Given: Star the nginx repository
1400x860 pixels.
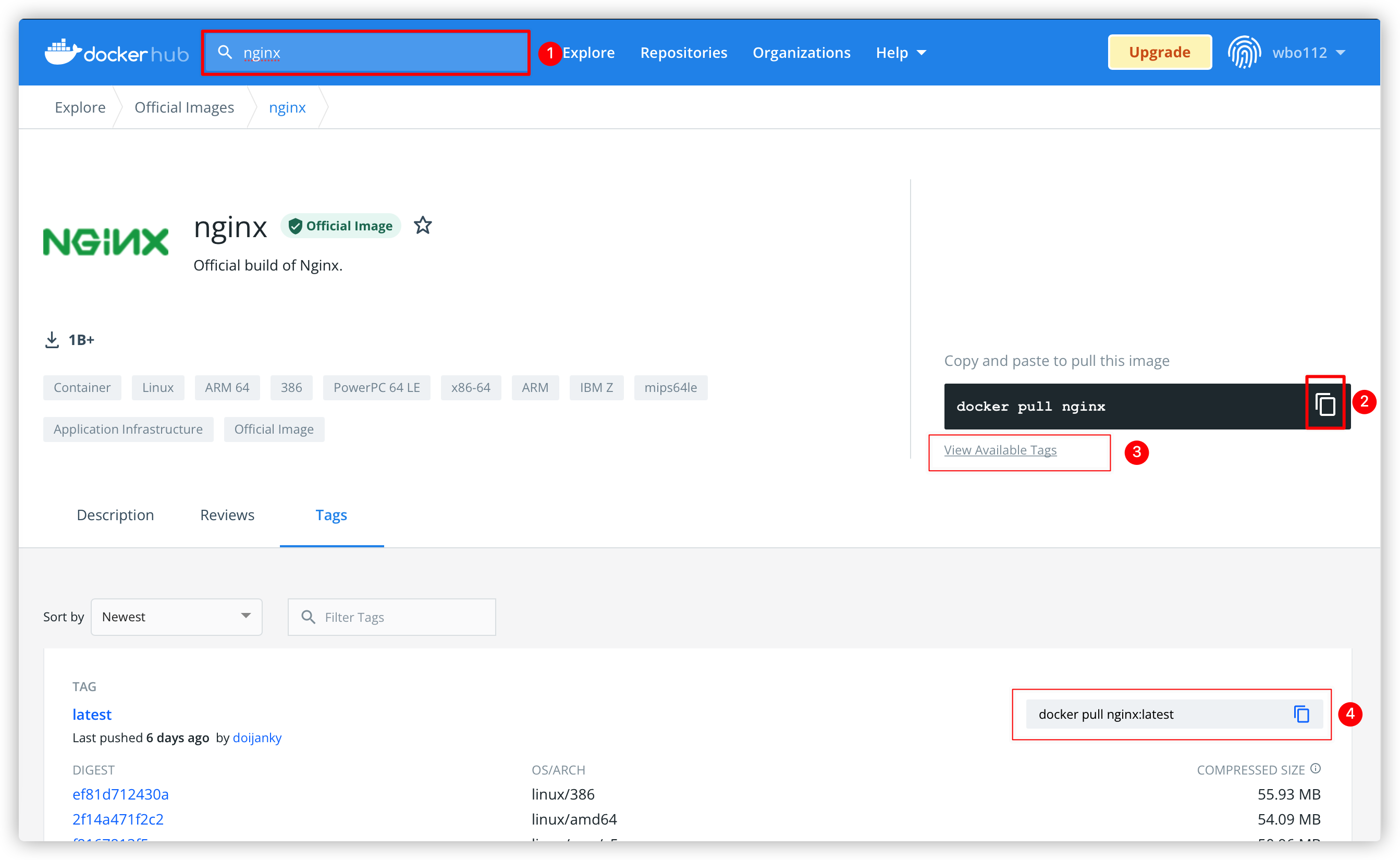Looking at the screenshot, I should [423, 225].
